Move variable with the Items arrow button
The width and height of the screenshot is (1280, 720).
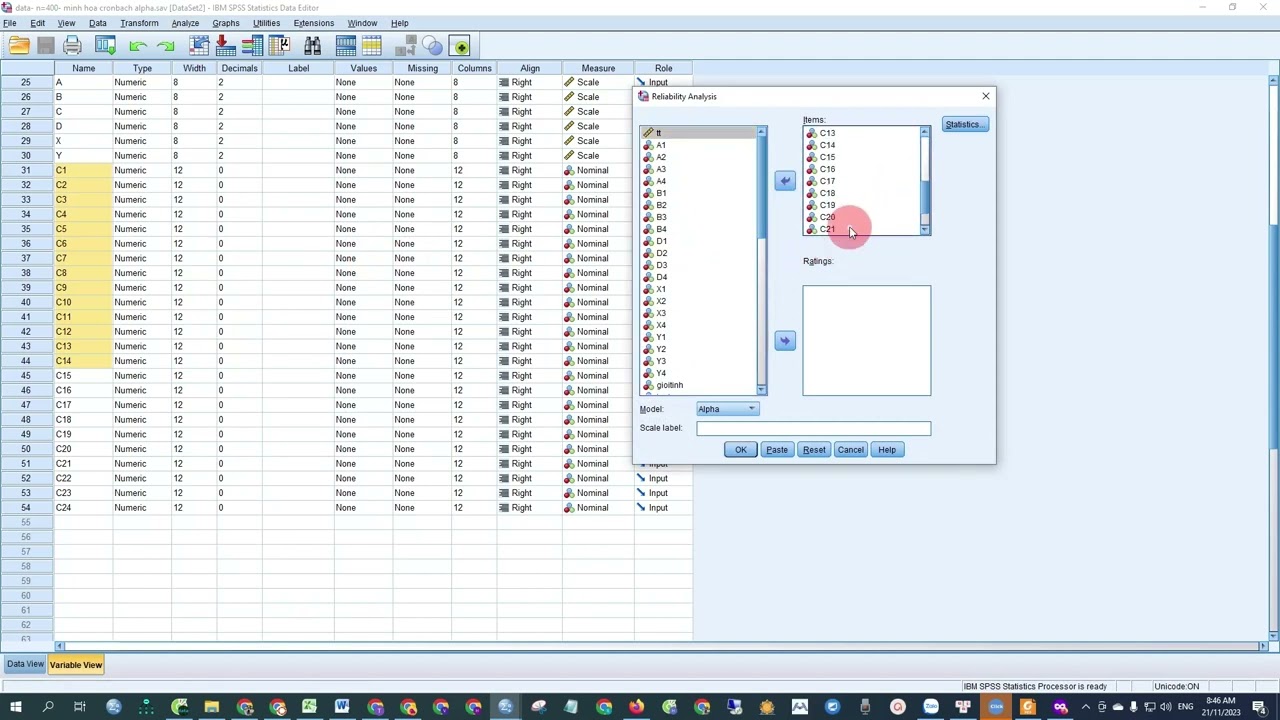coord(785,181)
